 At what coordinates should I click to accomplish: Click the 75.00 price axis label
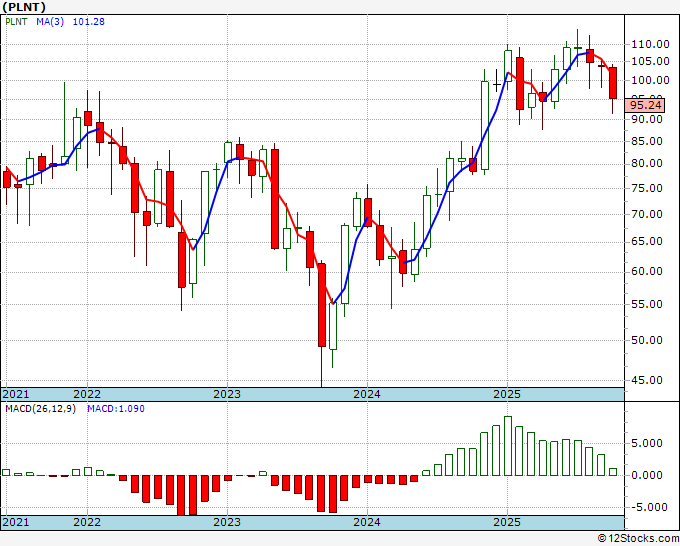click(647, 188)
